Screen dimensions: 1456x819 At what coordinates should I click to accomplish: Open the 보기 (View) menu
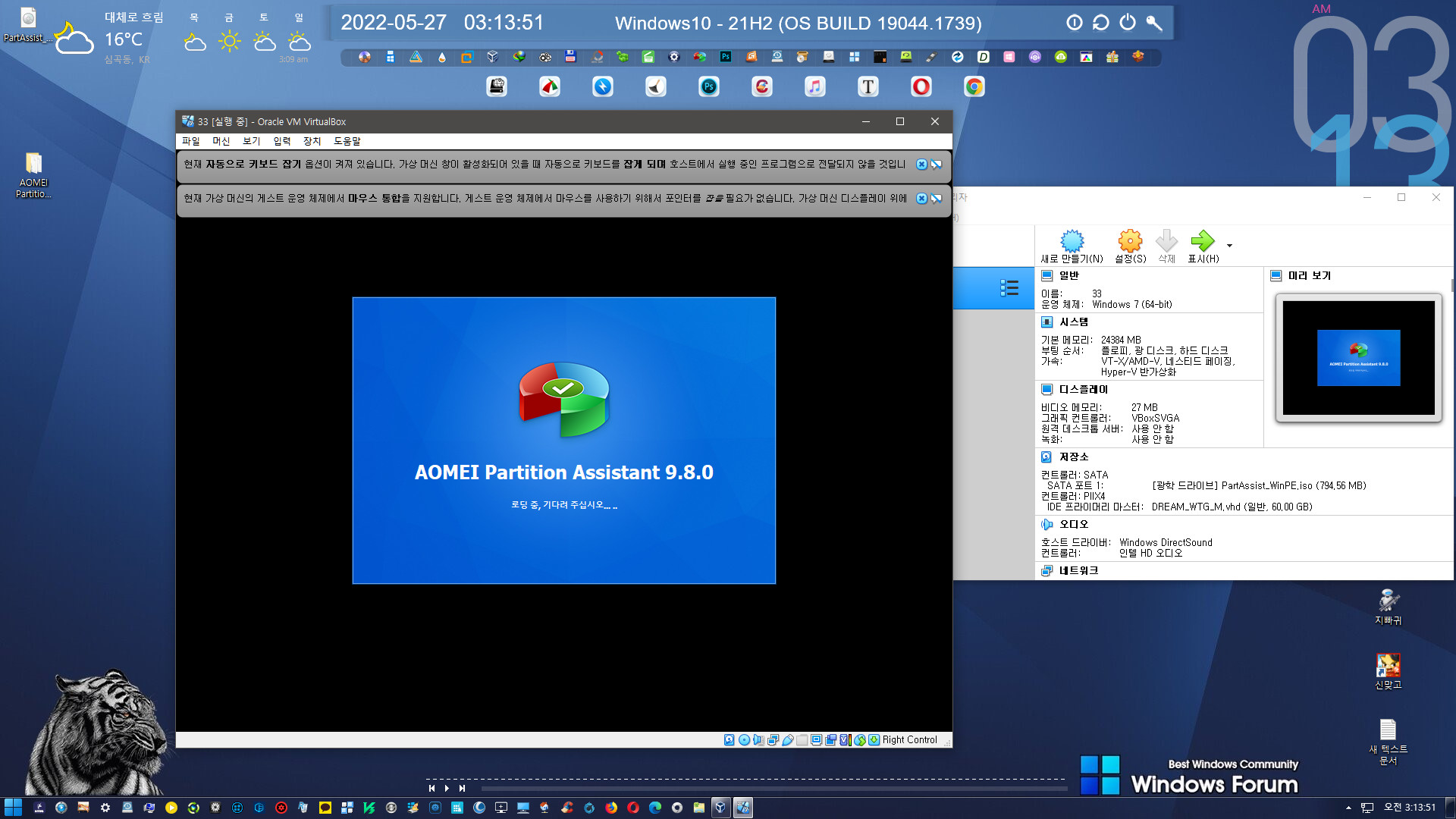tap(251, 141)
